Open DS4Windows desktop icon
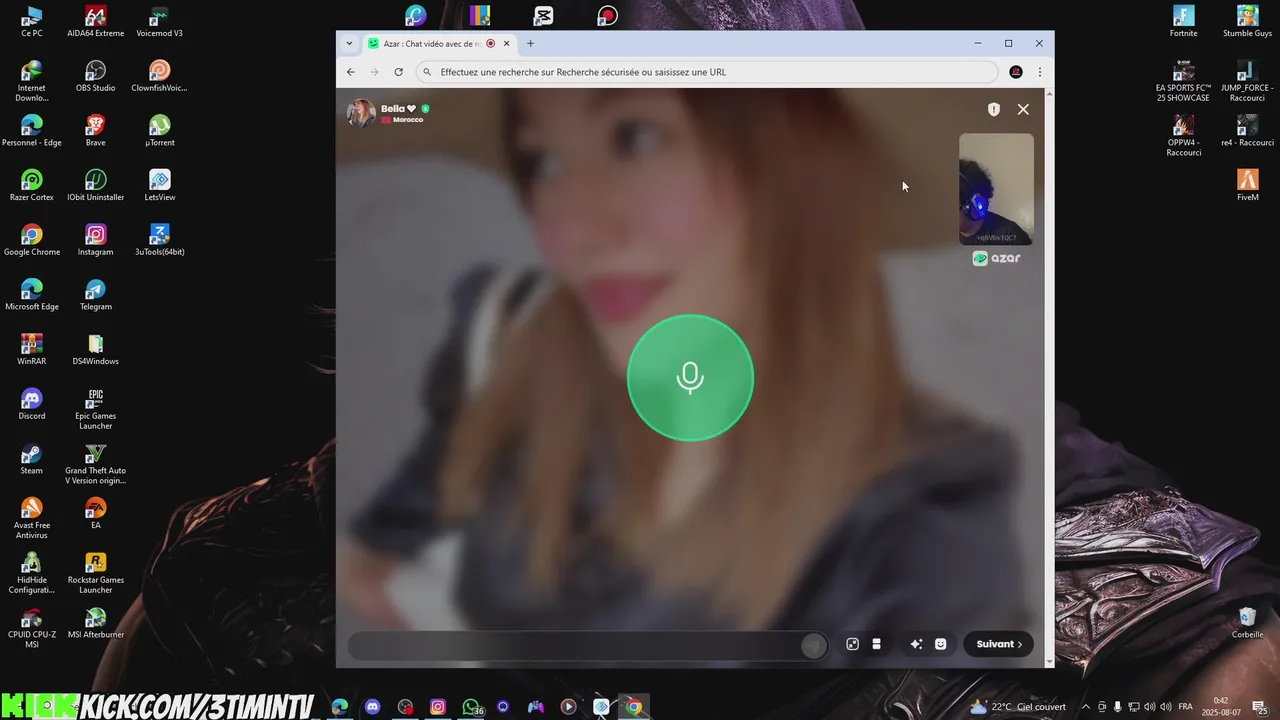 point(96,349)
